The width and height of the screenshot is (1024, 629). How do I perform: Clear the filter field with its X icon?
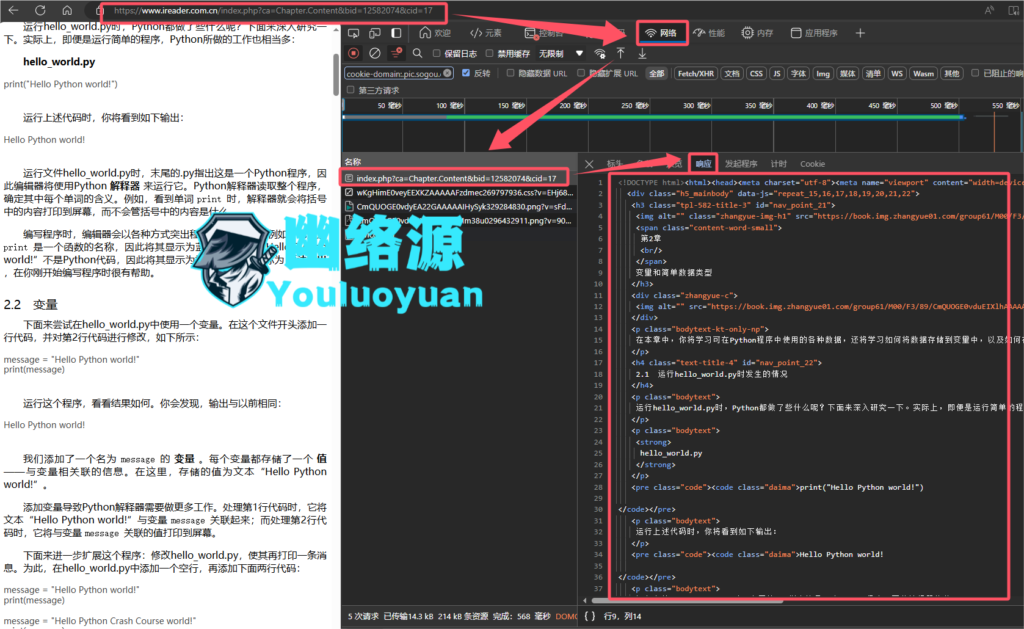(x=447, y=73)
